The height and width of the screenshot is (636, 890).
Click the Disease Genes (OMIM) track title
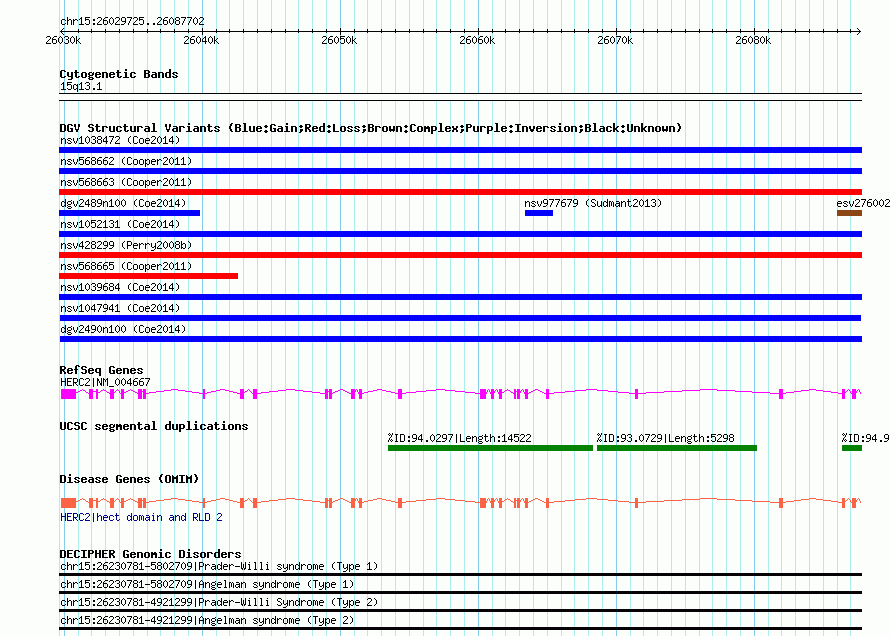pyautogui.click(x=129, y=479)
